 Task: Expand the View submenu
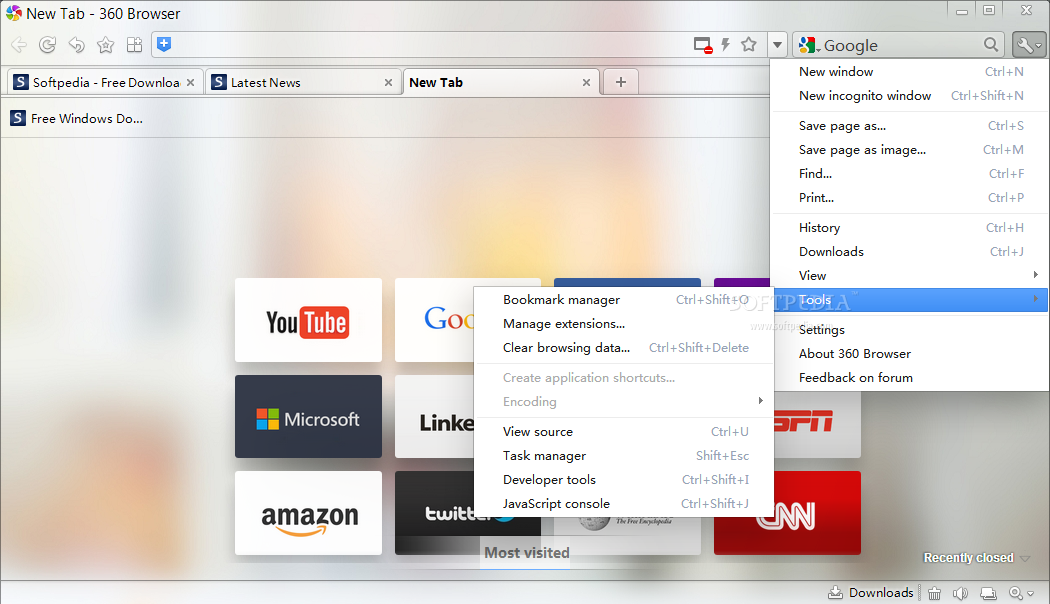[x=911, y=276]
